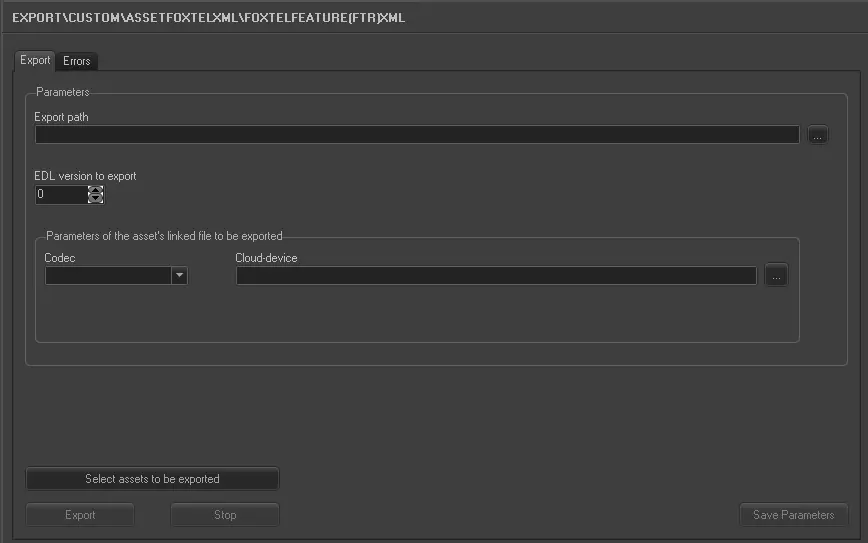Viewport: 868px width, 543px height.
Task: Increase EDL version with up arrow
Action: (96, 190)
